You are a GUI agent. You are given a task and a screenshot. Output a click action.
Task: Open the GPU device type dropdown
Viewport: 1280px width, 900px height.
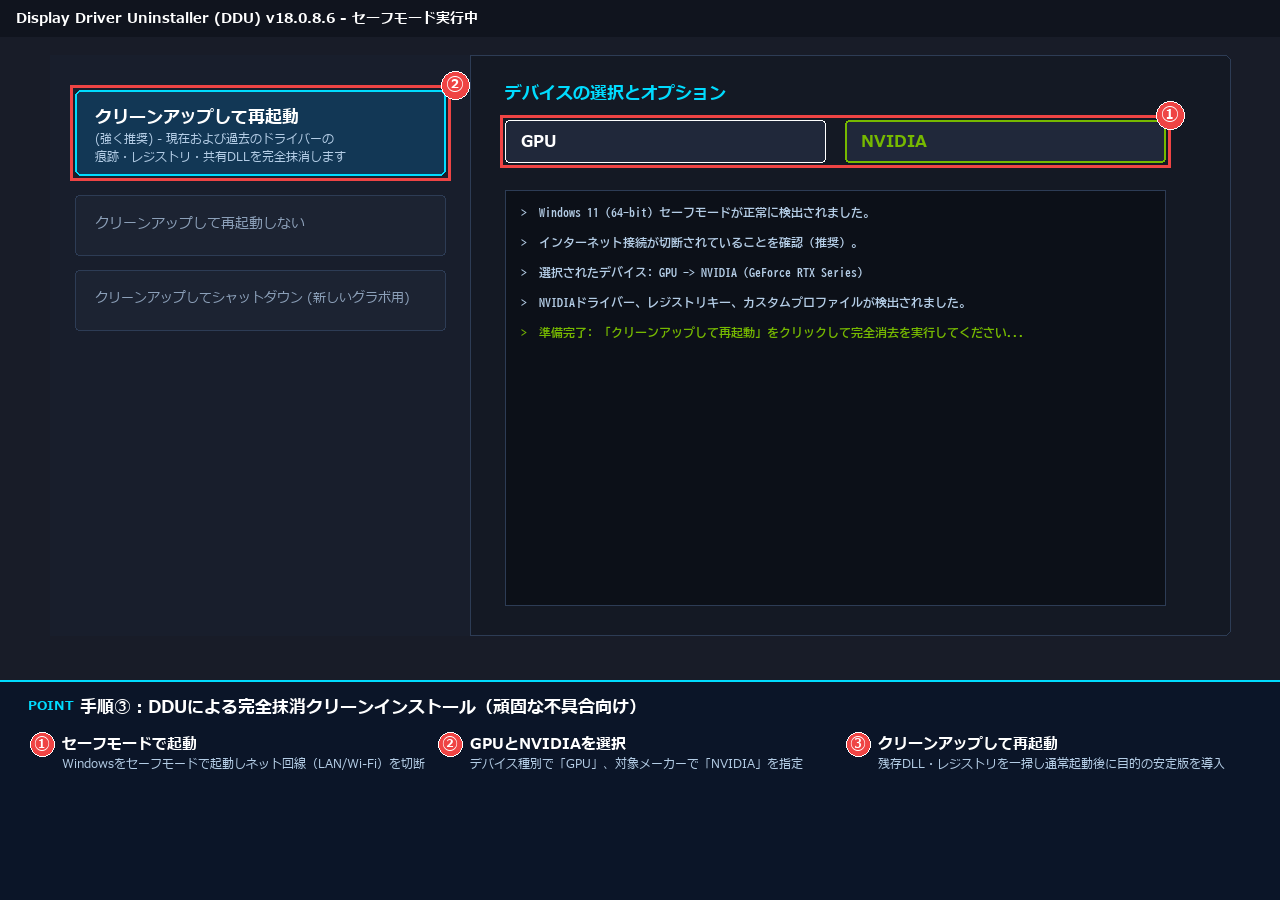coord(665,141)
